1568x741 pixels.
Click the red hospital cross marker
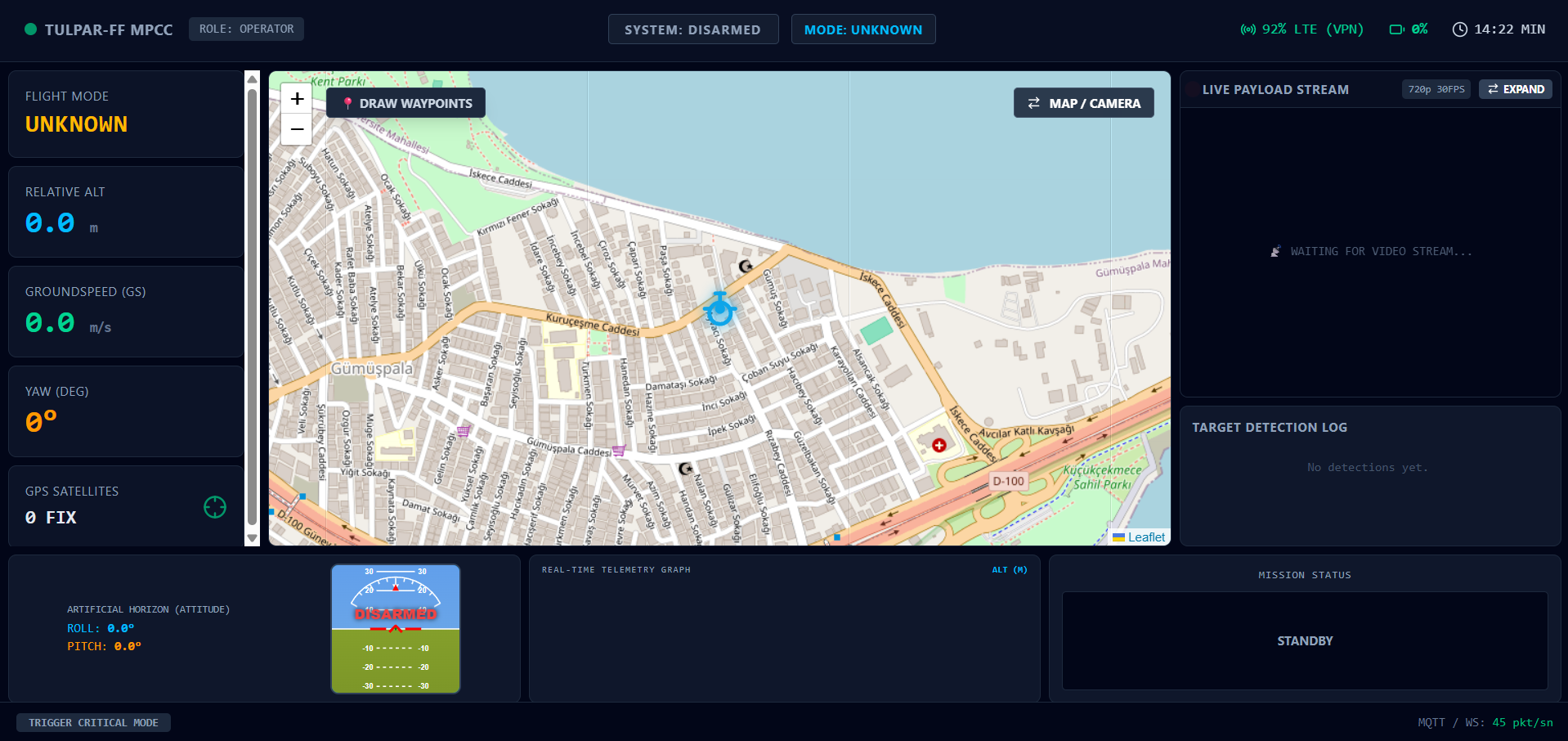point(939,445)
